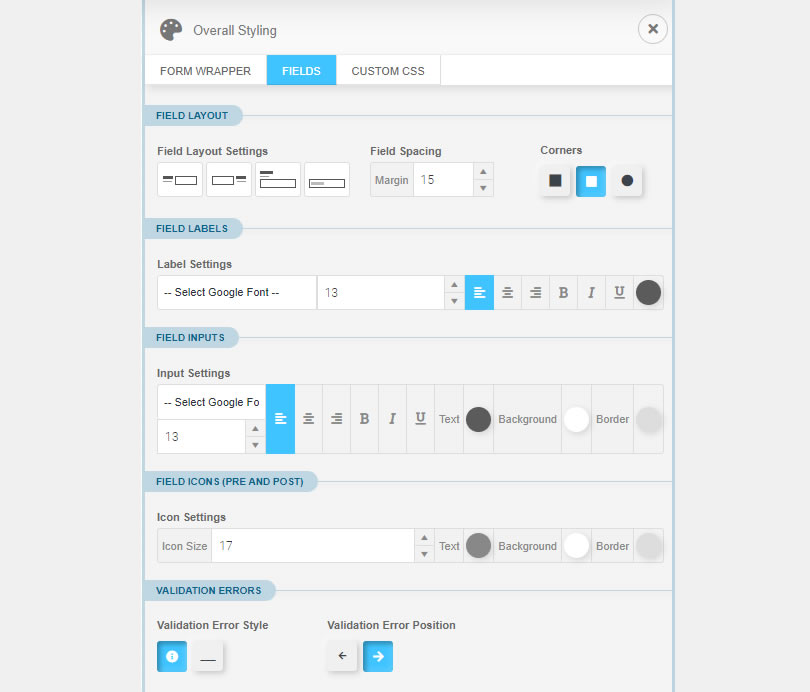Click the input font size field

pos(201,437)
